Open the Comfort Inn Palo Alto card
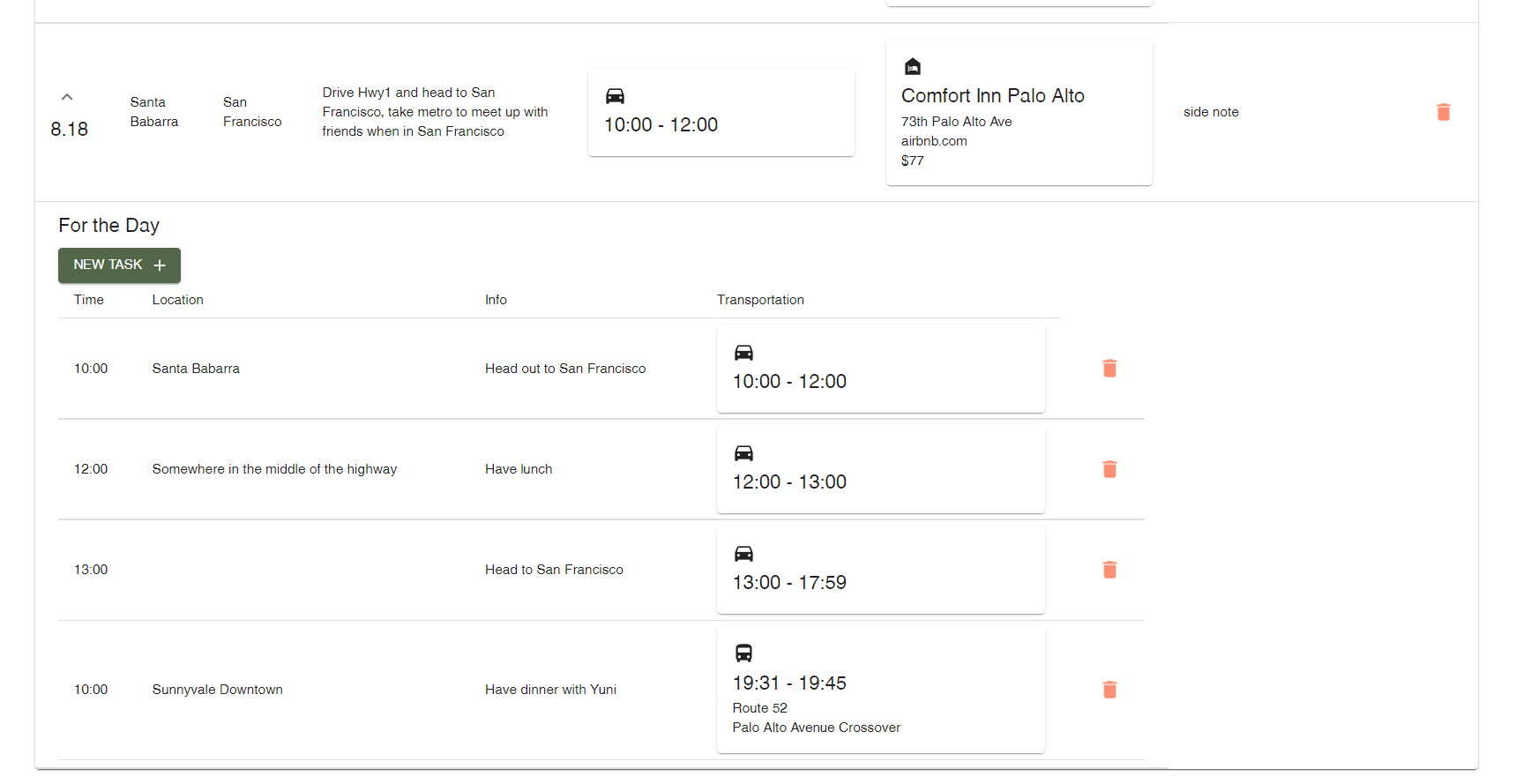1531x784 pixels. coord(1019,112)
